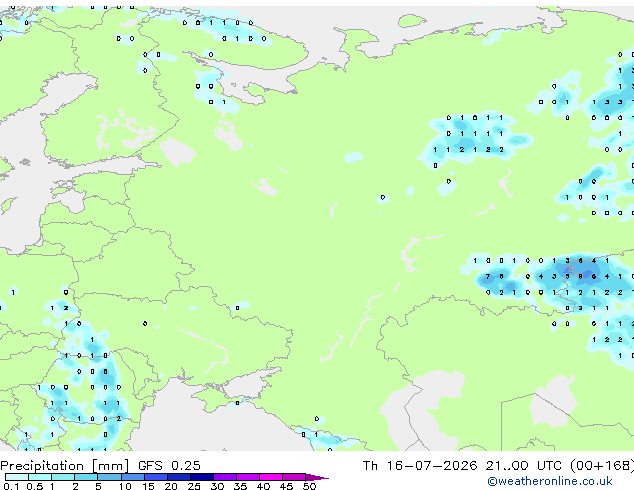The width and height of the screenshot is (634, 490).
Task: Pick the 10–15 mm legend color box
Action: [x=133, y=477]
